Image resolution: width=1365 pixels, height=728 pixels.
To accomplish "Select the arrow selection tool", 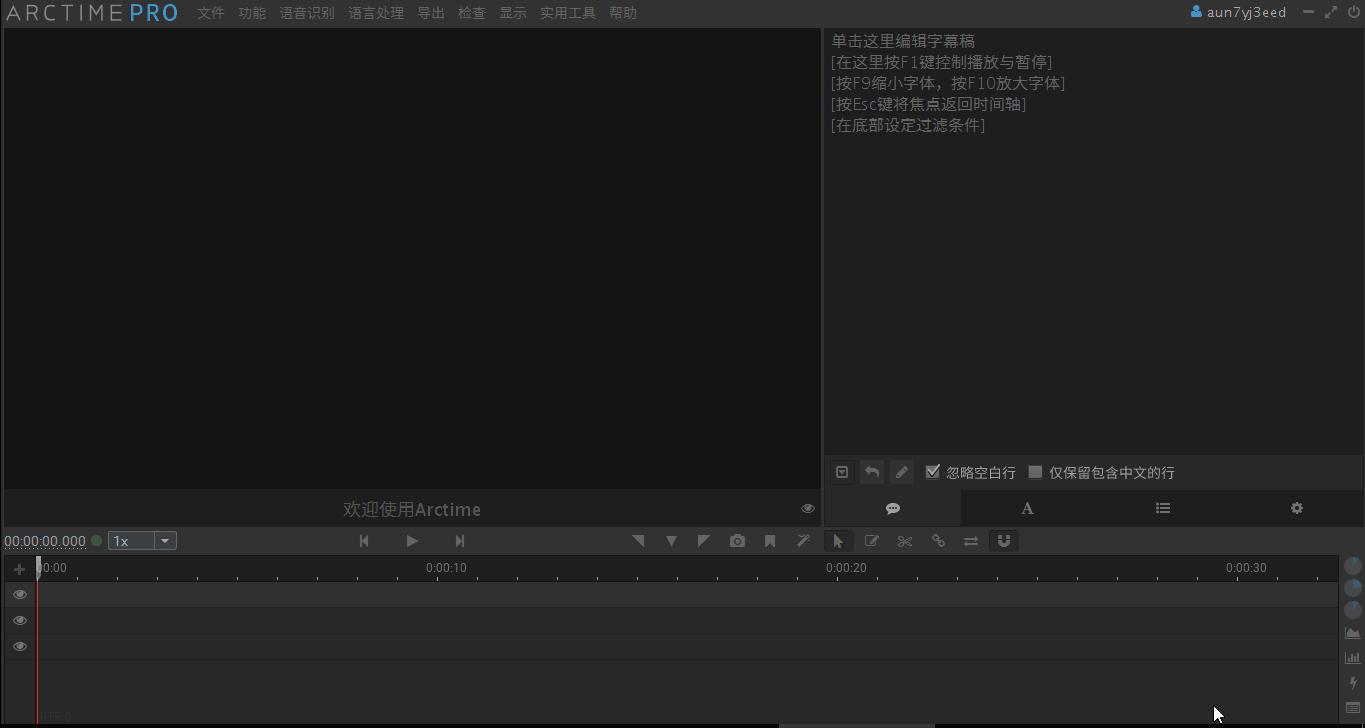I will [838, 540].
